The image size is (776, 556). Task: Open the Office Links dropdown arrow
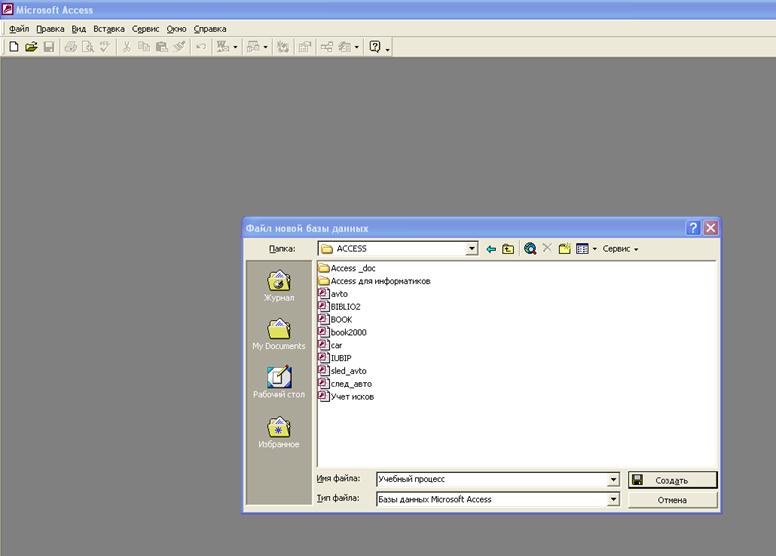tap(235, 48)
